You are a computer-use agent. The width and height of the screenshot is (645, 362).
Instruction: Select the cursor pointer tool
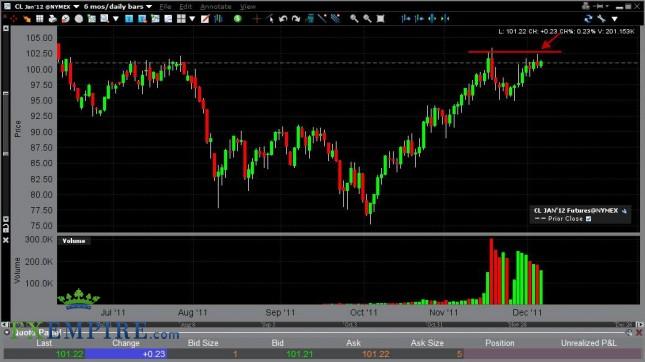pos(269,19)
